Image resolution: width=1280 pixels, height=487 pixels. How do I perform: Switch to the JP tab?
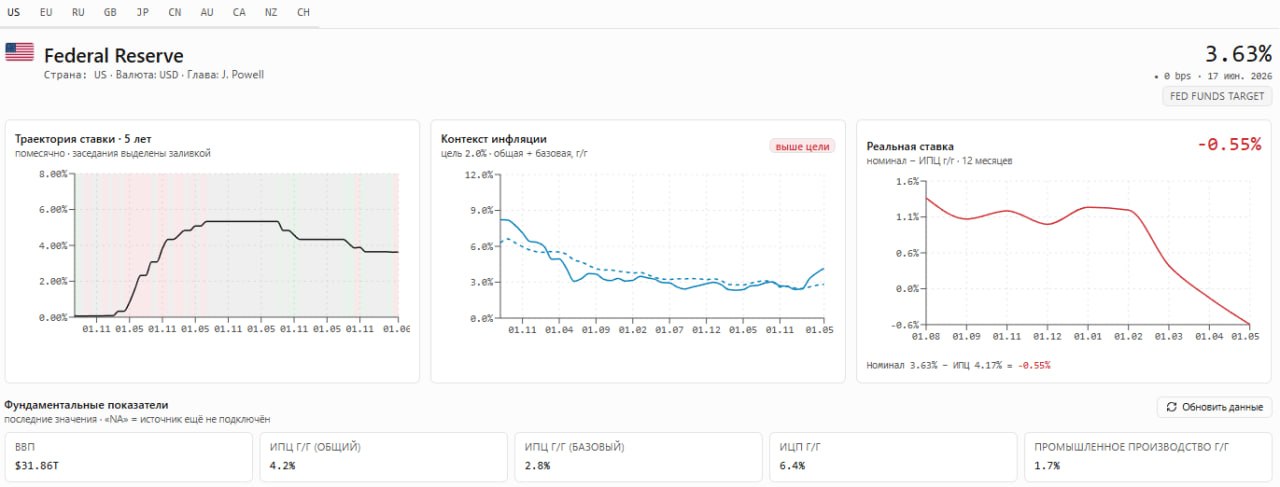[x=143, y=12]
